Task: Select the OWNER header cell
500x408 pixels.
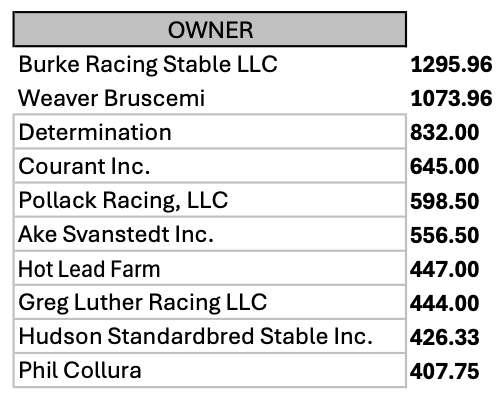Action: tap(210, 29)
